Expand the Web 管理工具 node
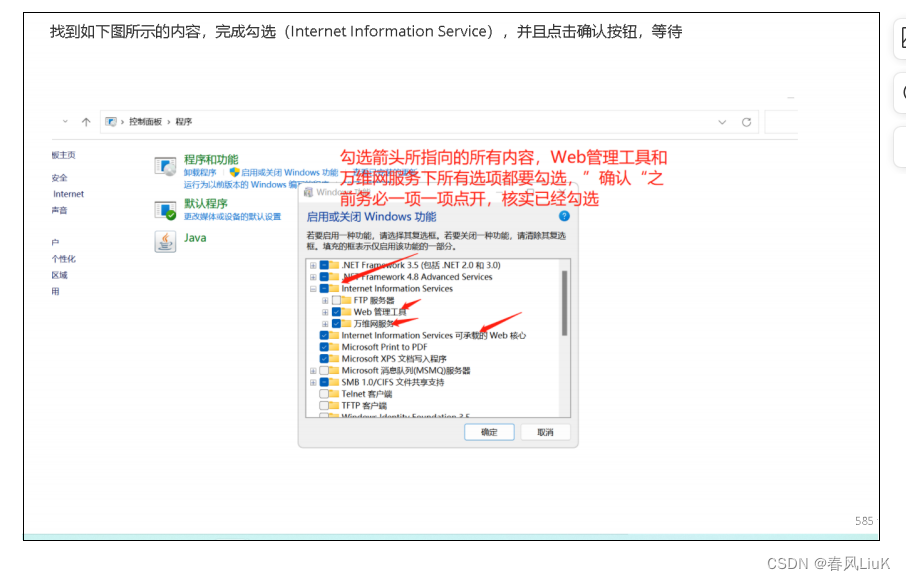 point(325,312)
